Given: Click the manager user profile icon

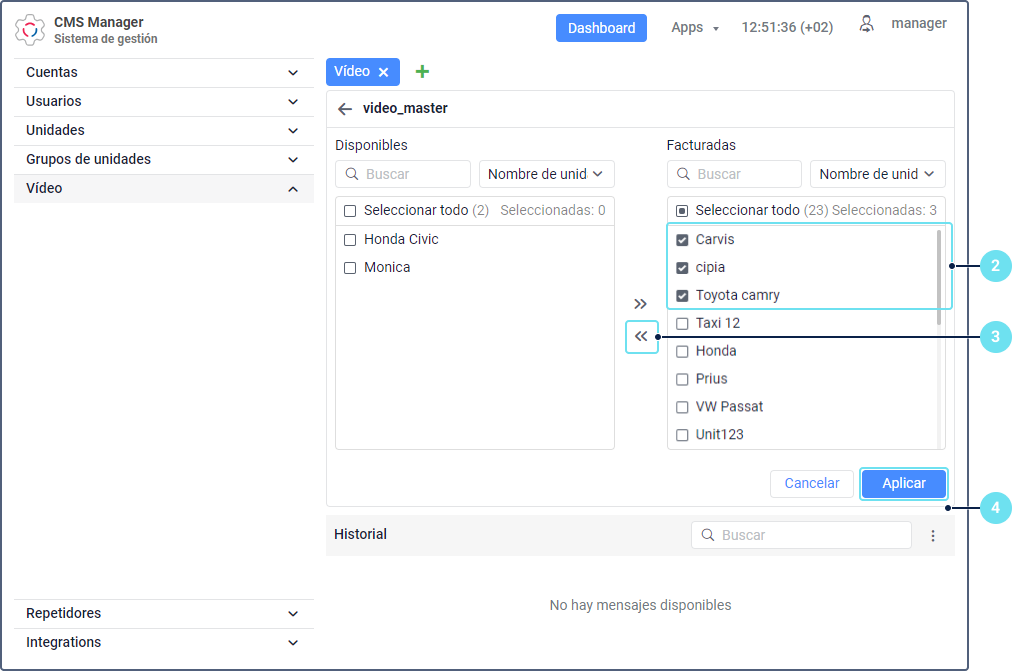Looking at the screenshot, I should (866, 24).
